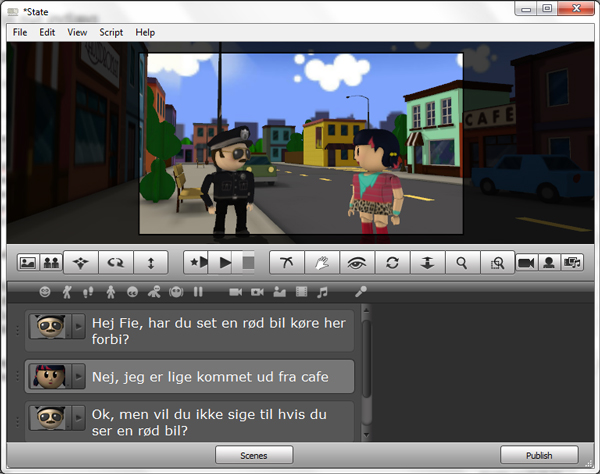The image size is (600, 474).
Task: Click the two-characters actors icon
Action: coord(51,263)
